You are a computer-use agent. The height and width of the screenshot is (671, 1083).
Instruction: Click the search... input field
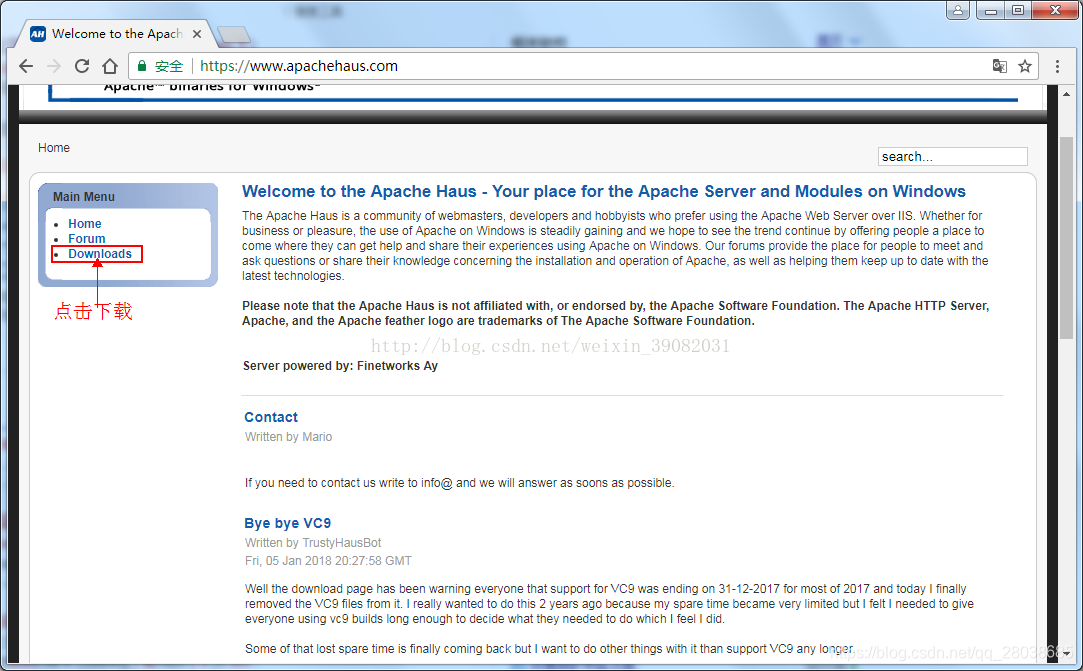click(952, 157)
